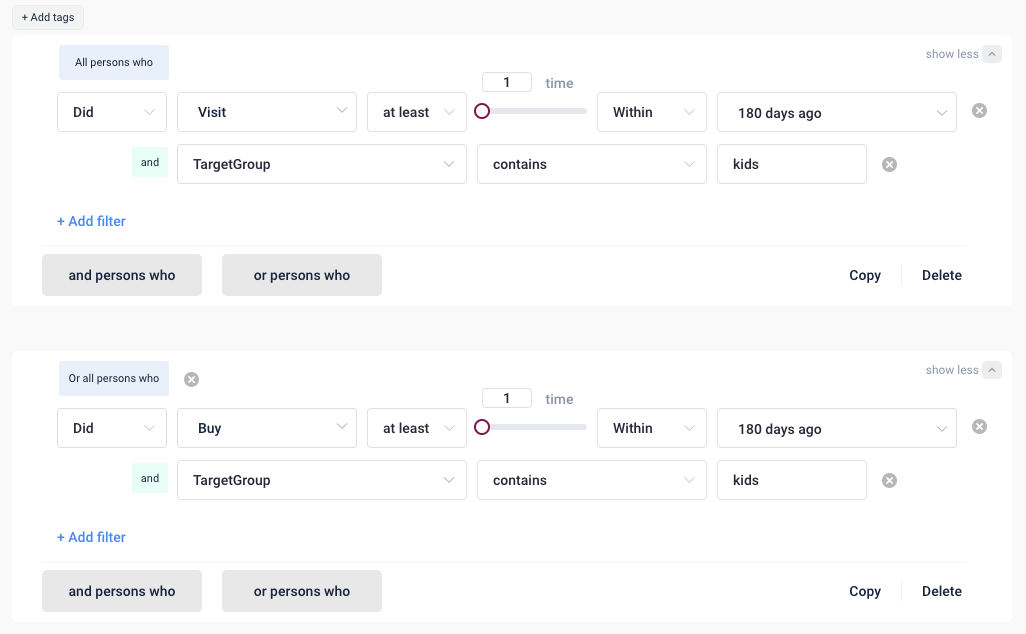Click '+ Add filter' in the first block
Viewport: 1026px width, 634px height.
[91, 221]
